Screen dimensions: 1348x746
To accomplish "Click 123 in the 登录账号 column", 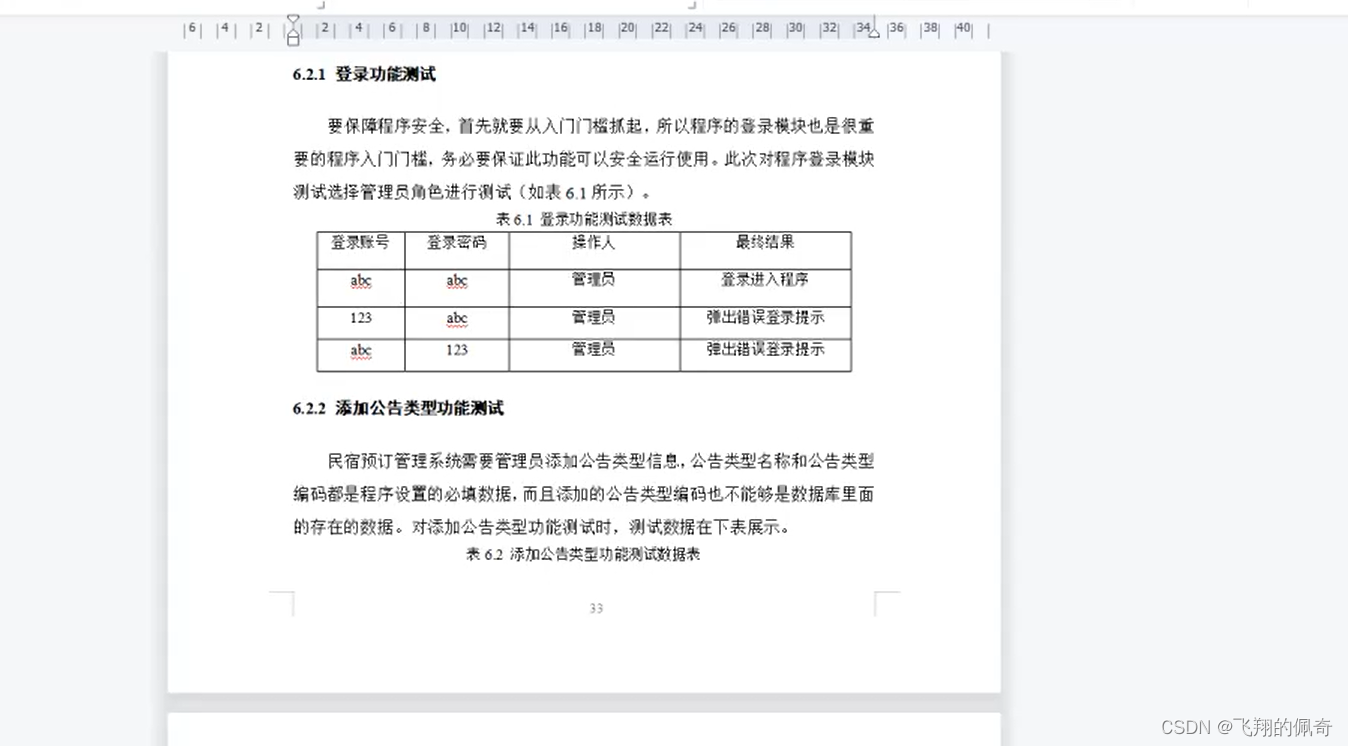I will coord(360,318).
